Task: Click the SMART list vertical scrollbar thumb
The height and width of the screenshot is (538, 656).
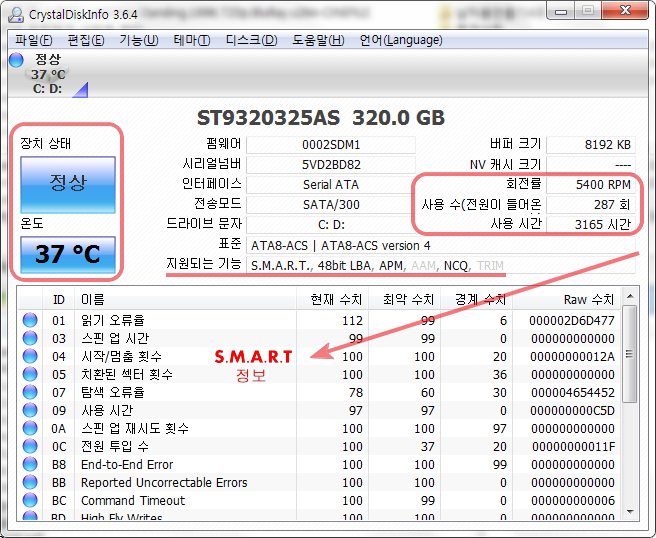Action: [630, 354]
